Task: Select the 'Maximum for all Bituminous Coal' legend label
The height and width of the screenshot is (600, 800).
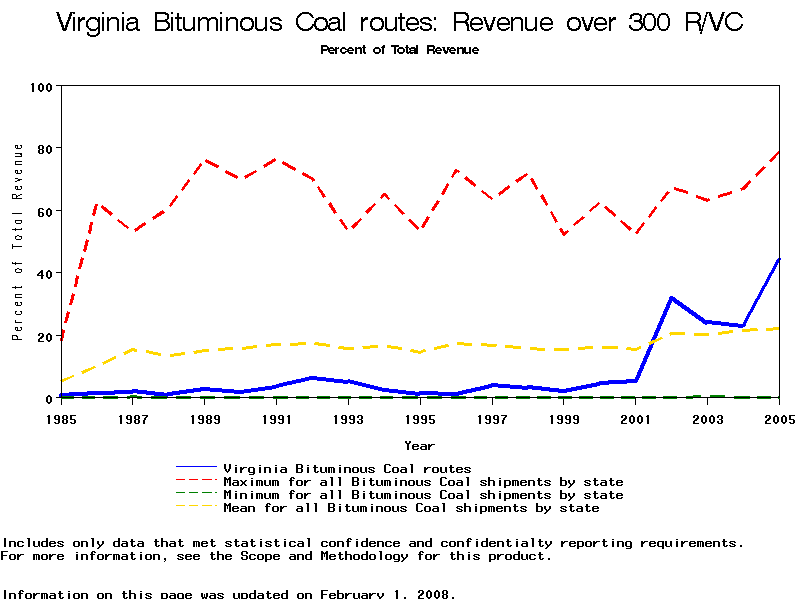Action: [x=423, y=482]
